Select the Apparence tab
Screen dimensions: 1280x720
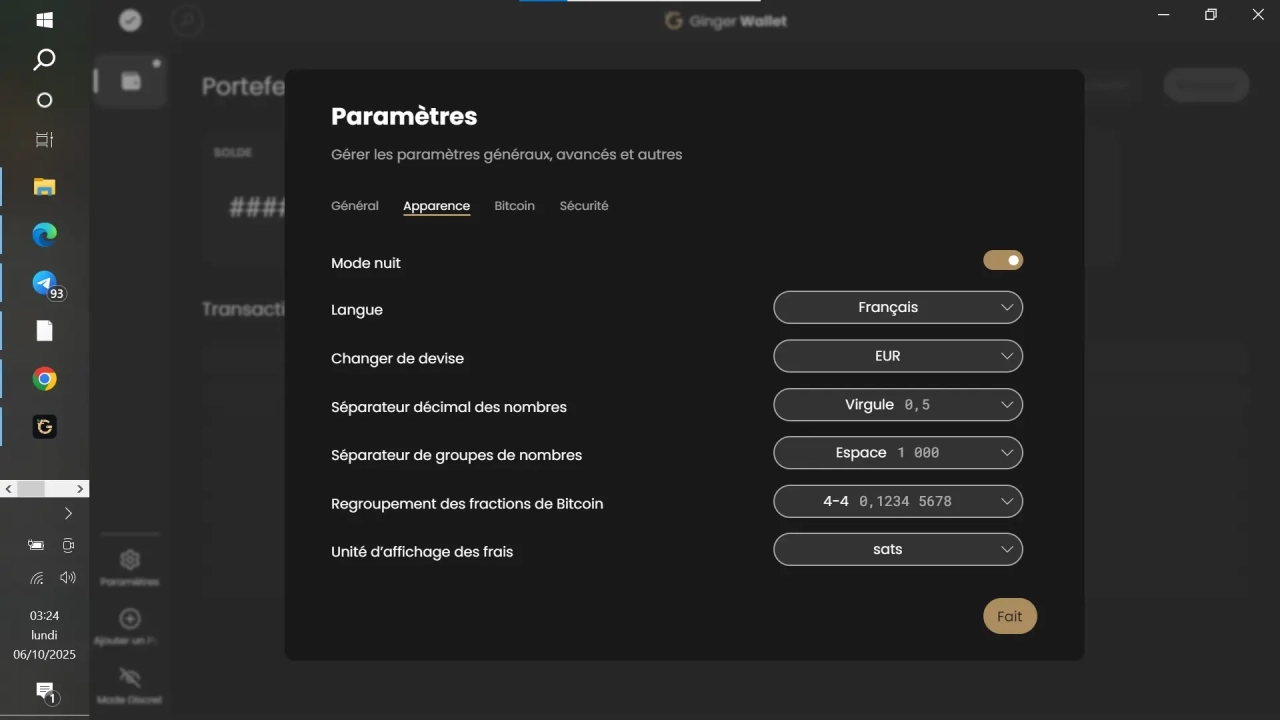coord(436,206)
